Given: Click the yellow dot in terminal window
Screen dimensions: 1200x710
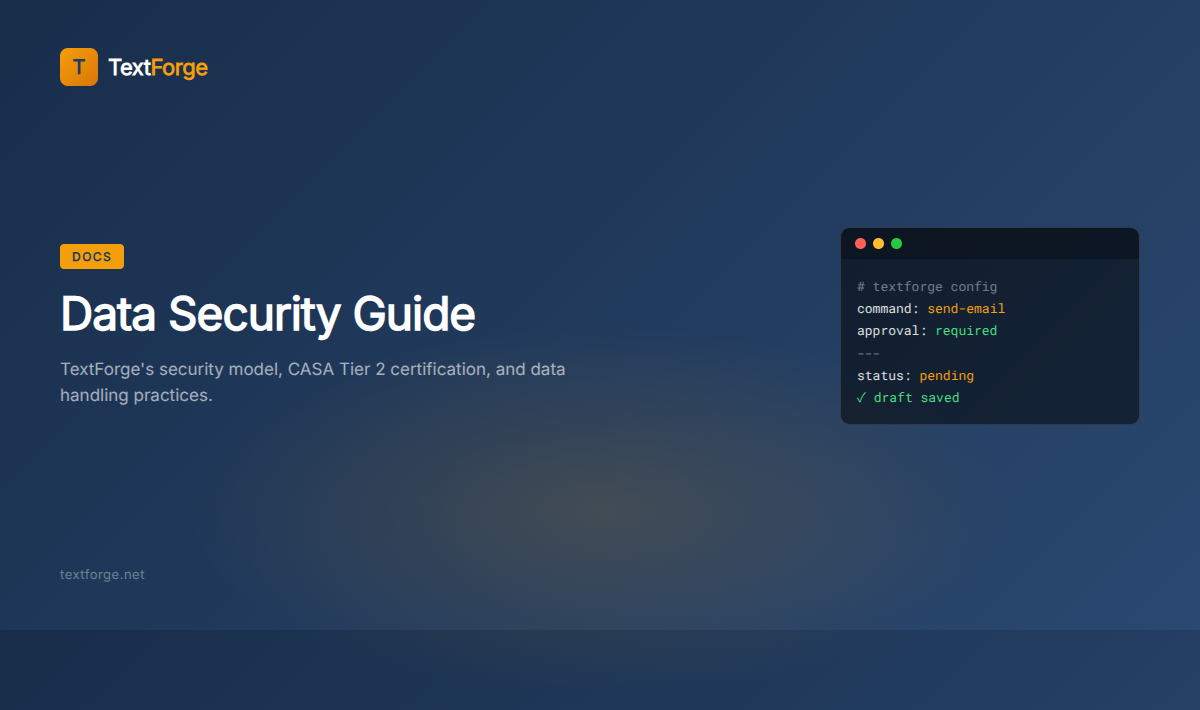Looking at the screenshot, I should pyautogui.click(x=879, y=243).
